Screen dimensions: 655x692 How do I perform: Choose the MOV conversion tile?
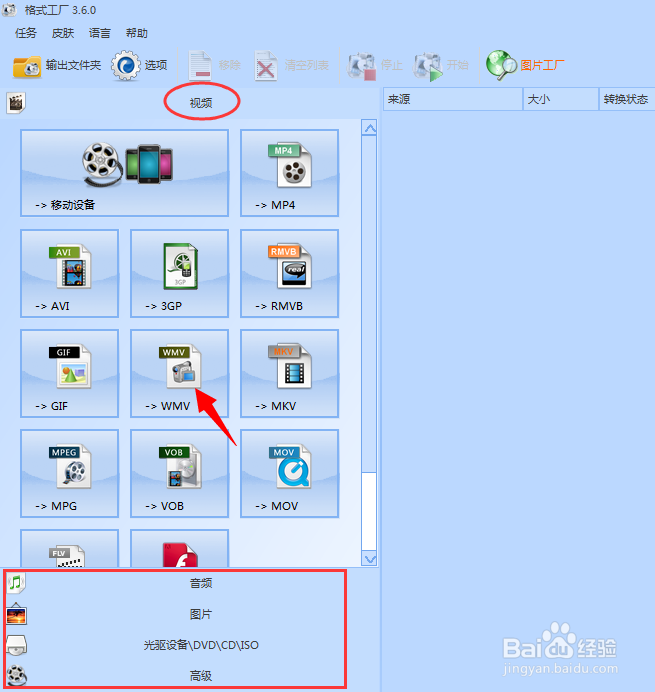(x=290, y=474)
